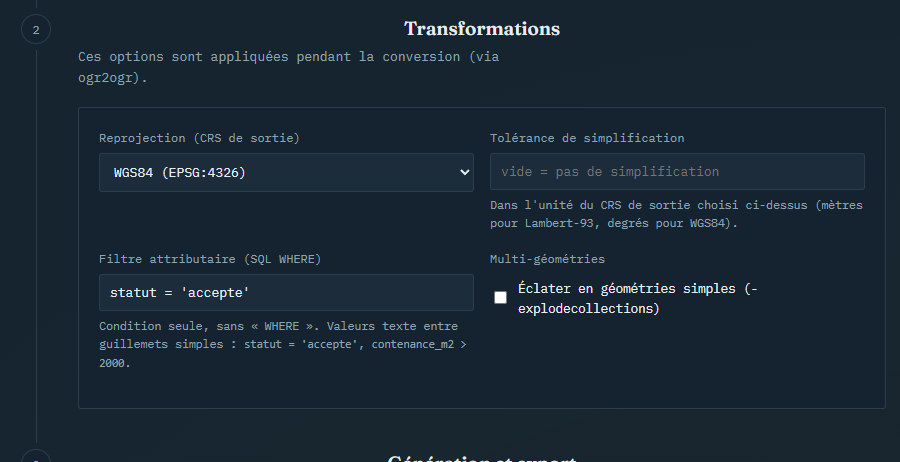The image size is (900, 462).
Task: Focus the Tolérance de simplification field
Action: click(677, 172)
